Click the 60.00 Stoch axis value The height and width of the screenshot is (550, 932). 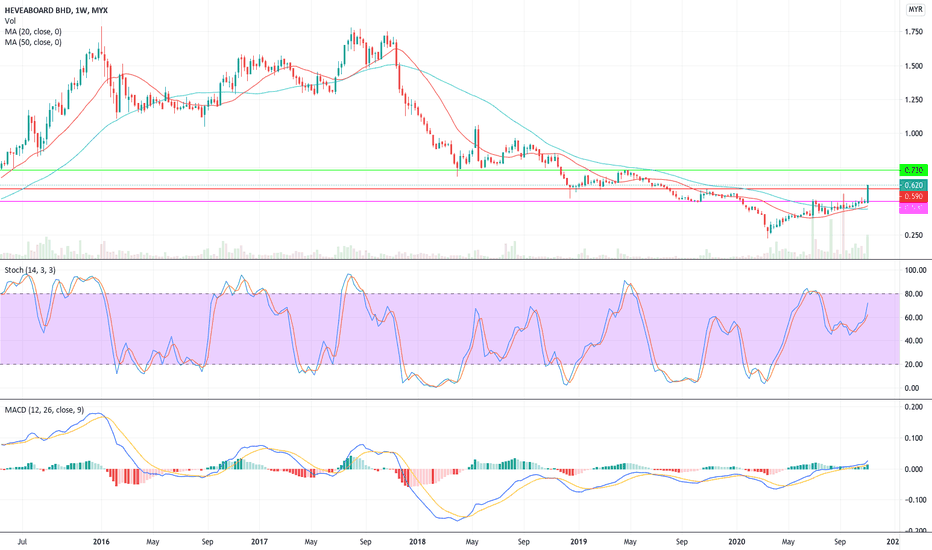click(x=914, y=318)
